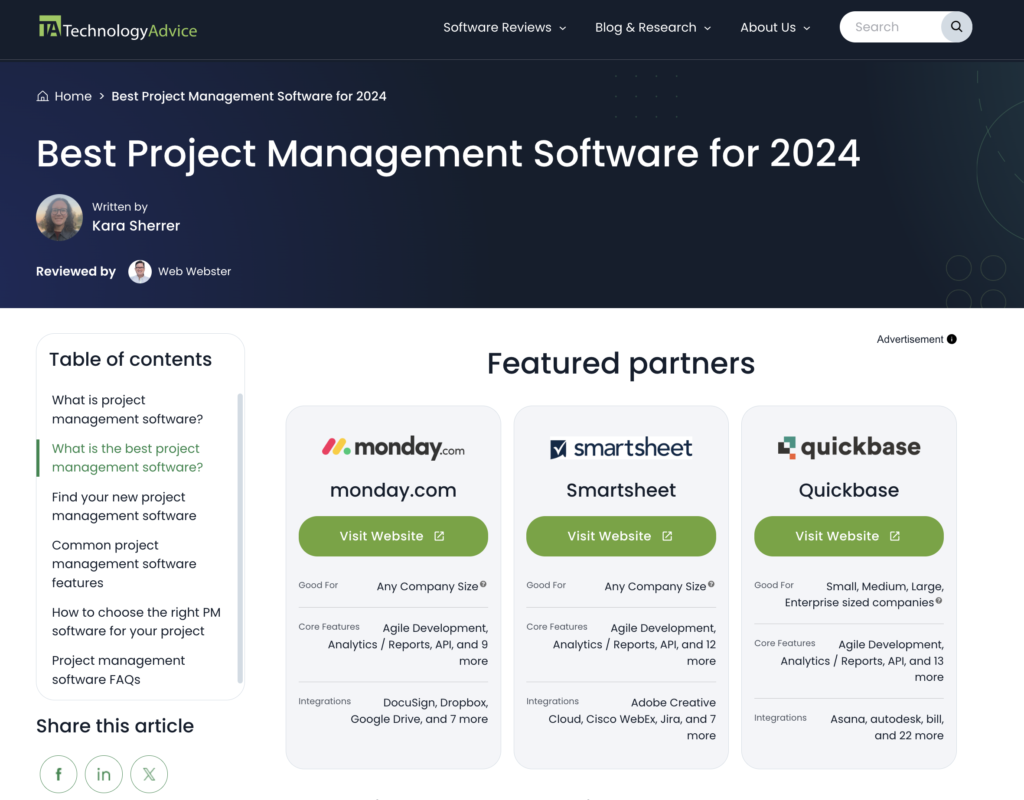This screenshot has width=1024, height=800.
Task: Click Best Project Management Software breadcrumb
Action: click(249, 96)
